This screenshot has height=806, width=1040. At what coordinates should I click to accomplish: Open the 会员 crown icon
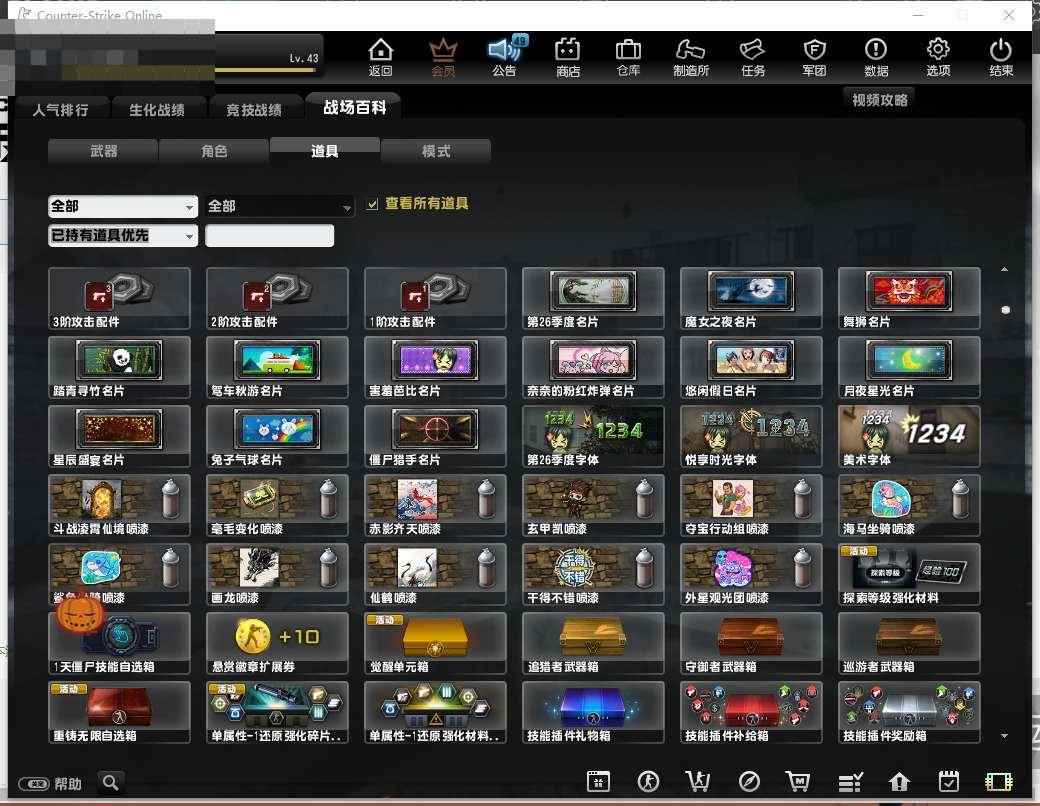point(443,58)
